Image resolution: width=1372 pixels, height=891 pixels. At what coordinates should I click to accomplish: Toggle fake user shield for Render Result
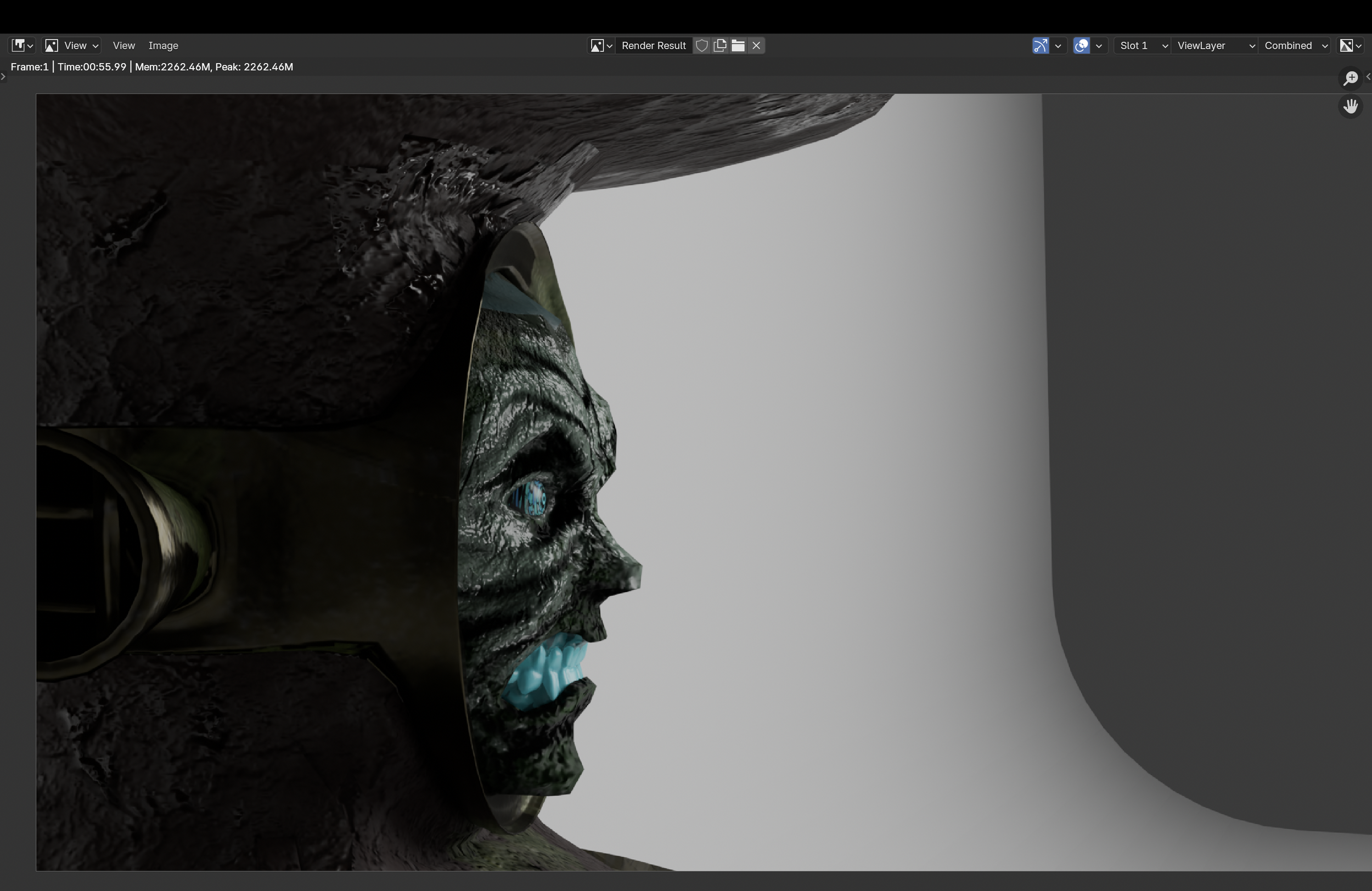point(701,46)
